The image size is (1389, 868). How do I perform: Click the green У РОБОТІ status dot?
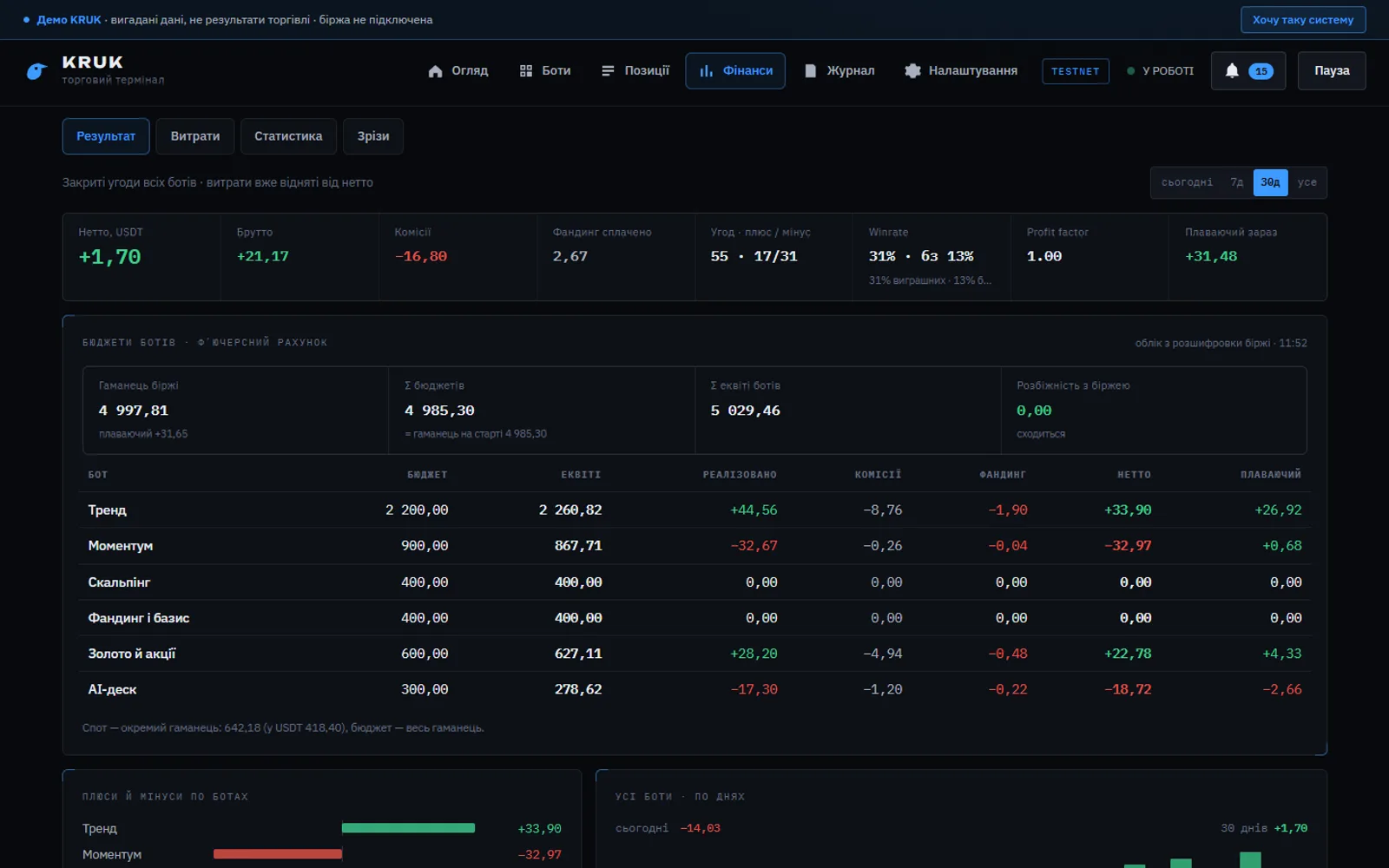pyautogui.click(x=1130, y=71)
